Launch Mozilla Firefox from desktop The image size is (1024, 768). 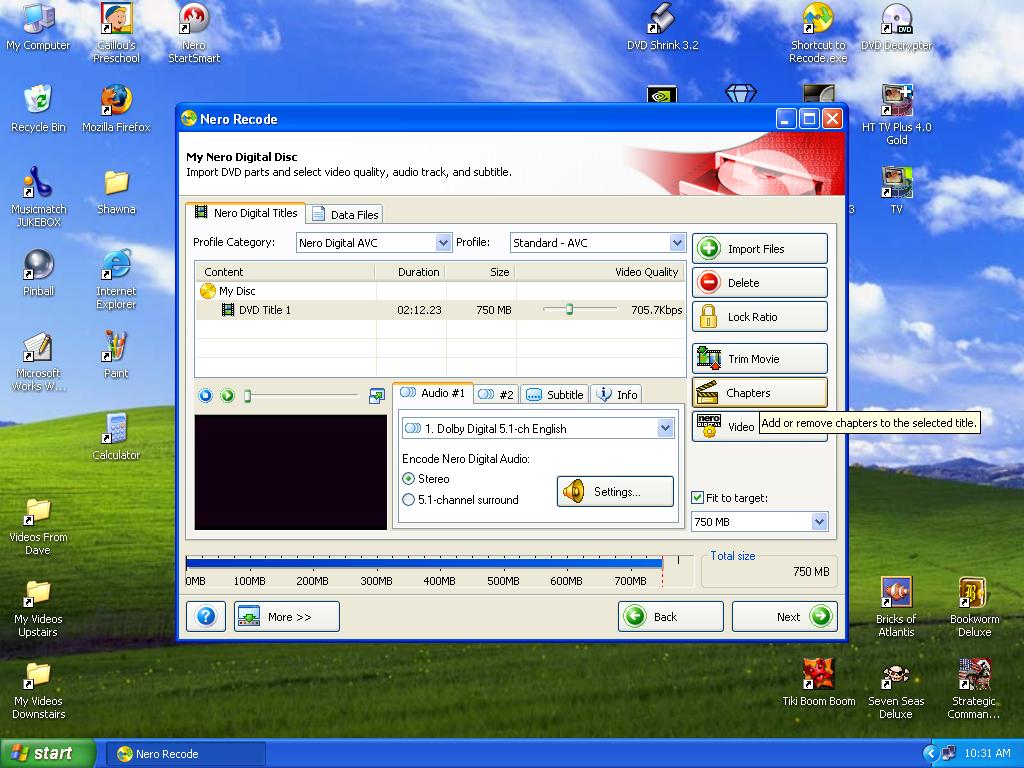pos(116,110)
